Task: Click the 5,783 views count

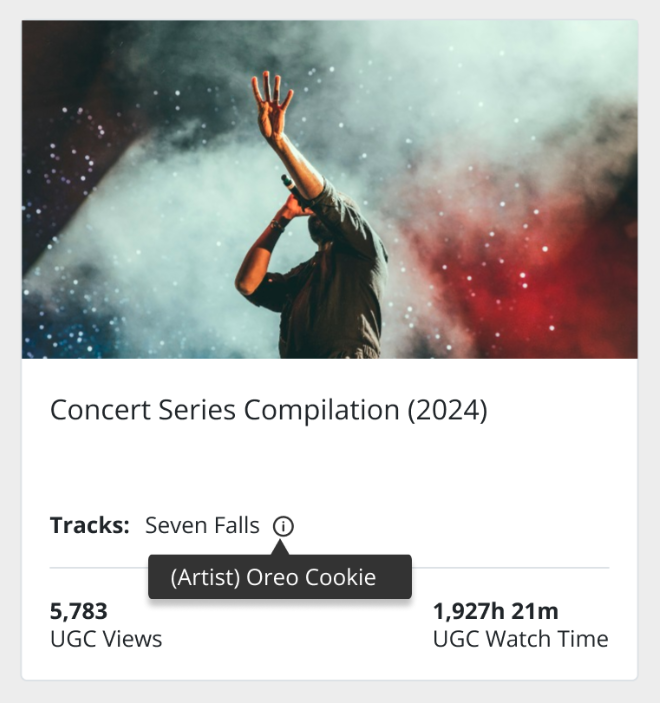Action: point(79,612)
